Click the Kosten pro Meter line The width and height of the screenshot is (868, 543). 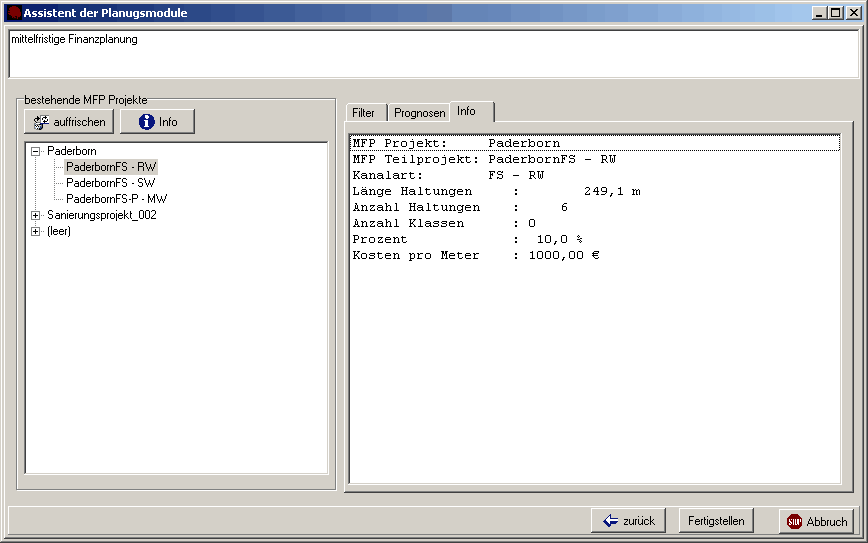476,255
